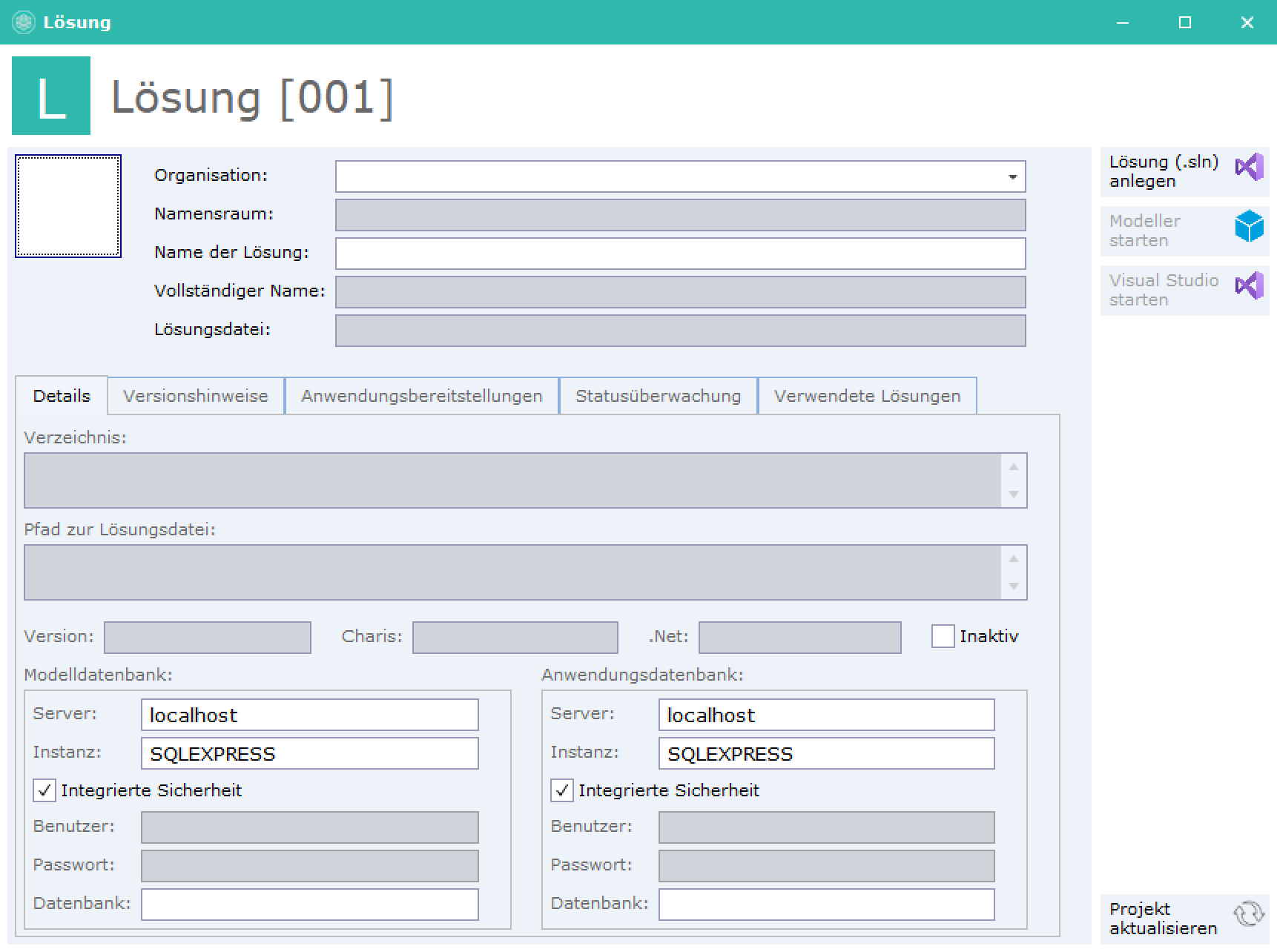Viewport: 1277px width, 952px height.
Task: Click the Visual Studio starten button label
Action: click(1164, 290)
